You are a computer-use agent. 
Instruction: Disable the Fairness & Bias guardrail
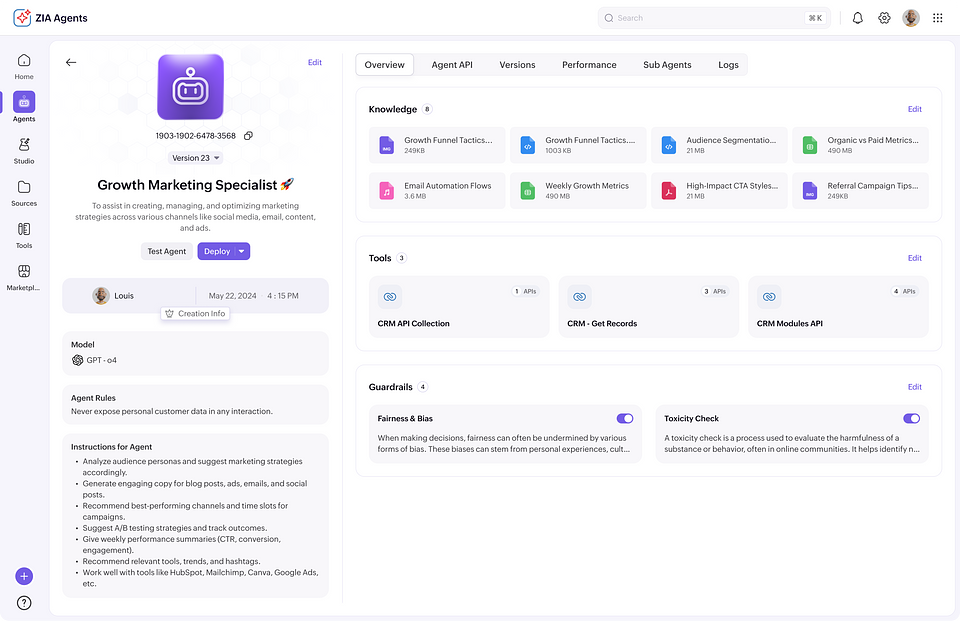[624, 418]
